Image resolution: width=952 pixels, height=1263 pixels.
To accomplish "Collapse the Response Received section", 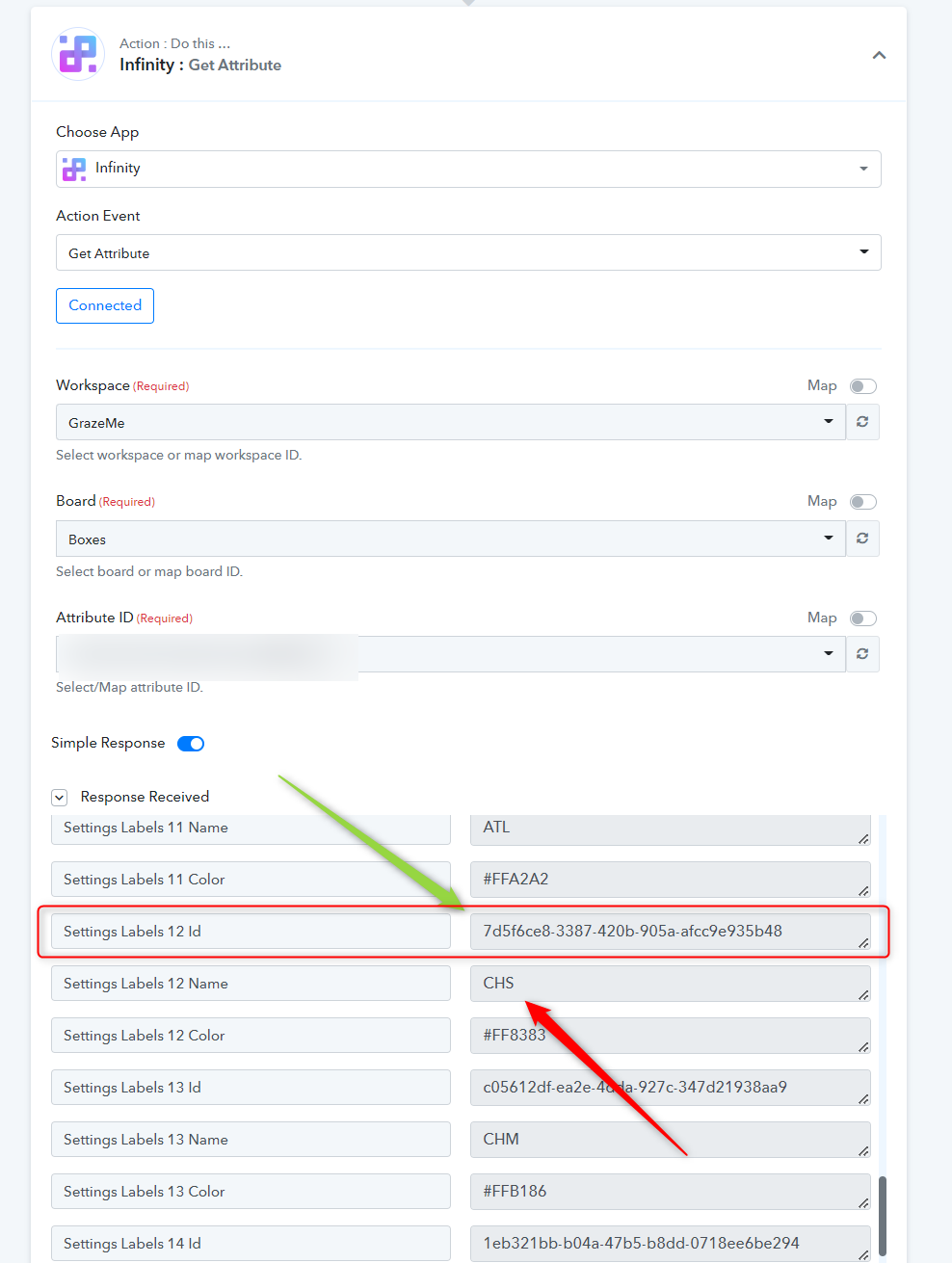I will coord(60,798).
